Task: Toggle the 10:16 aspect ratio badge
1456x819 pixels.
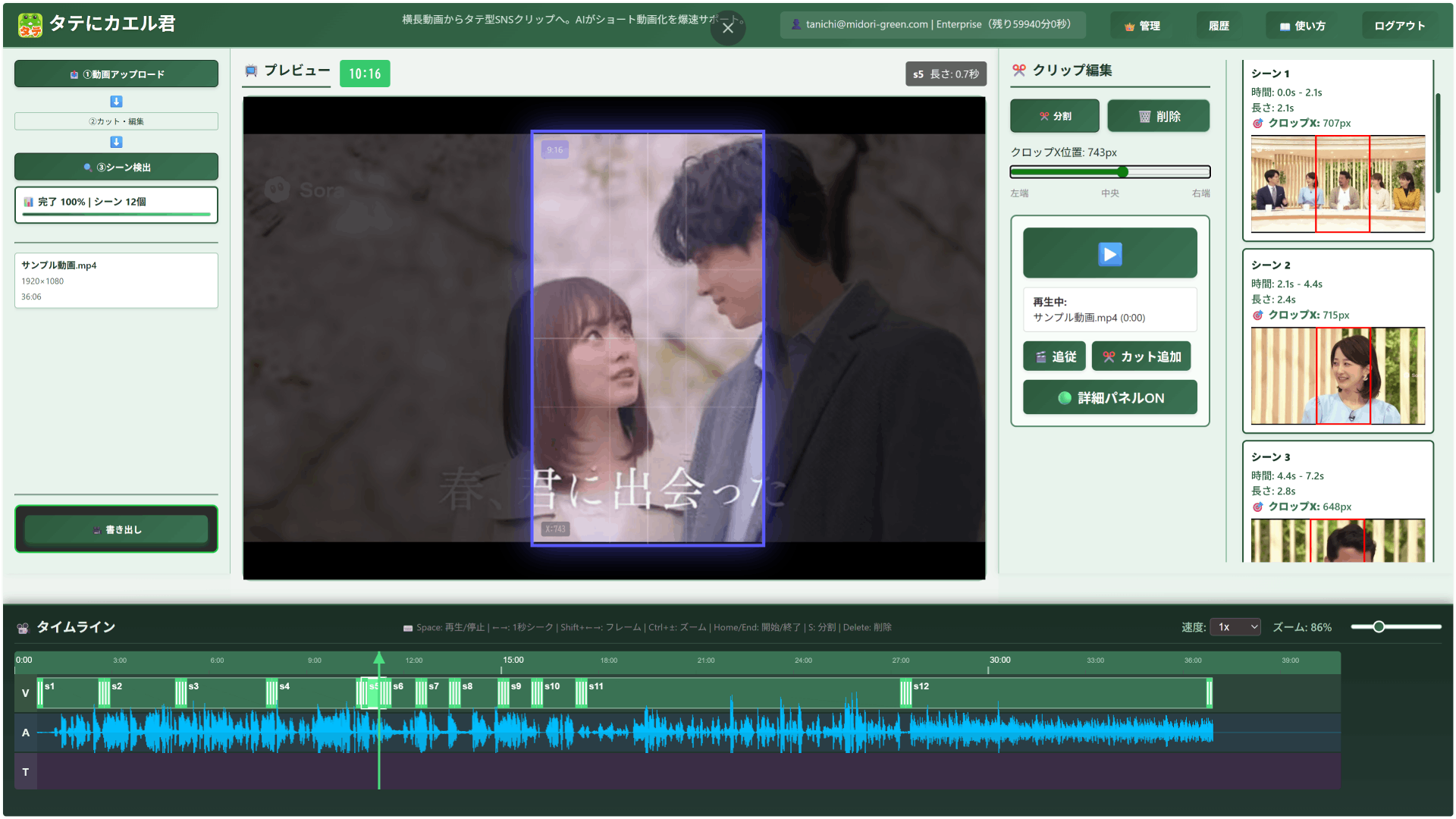Action: coord(365,74)
